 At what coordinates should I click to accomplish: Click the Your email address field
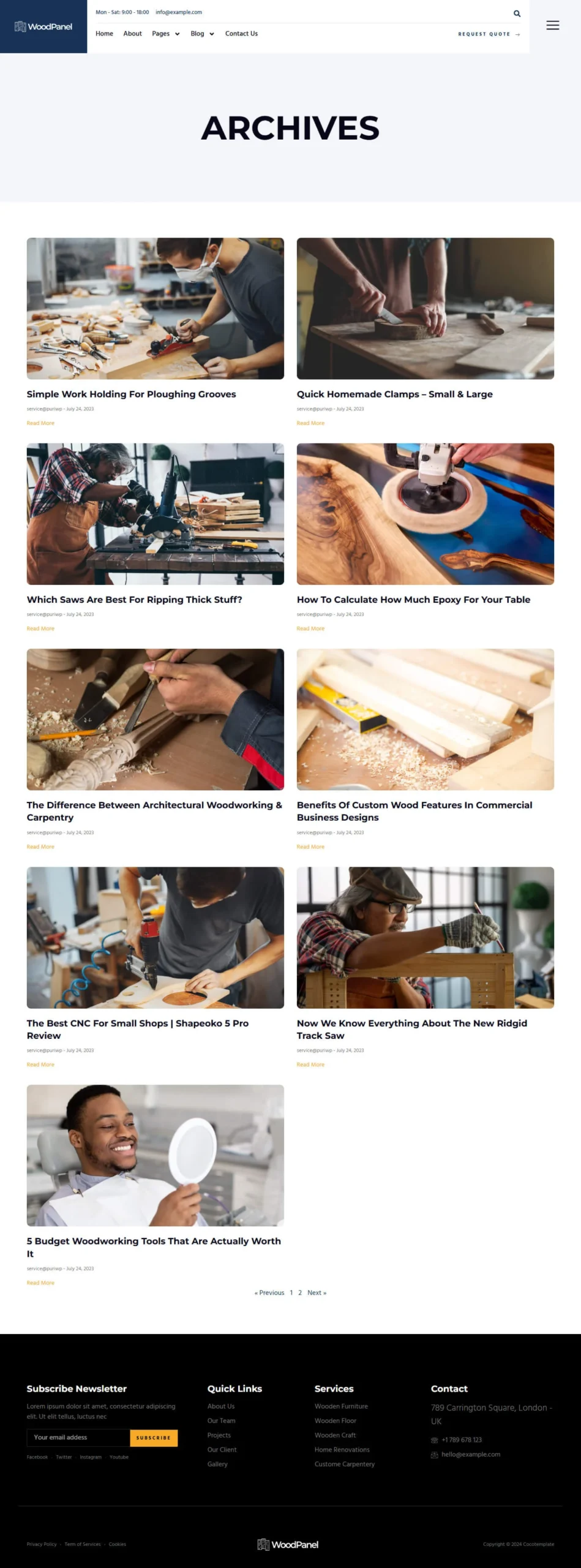(78, 1438)
